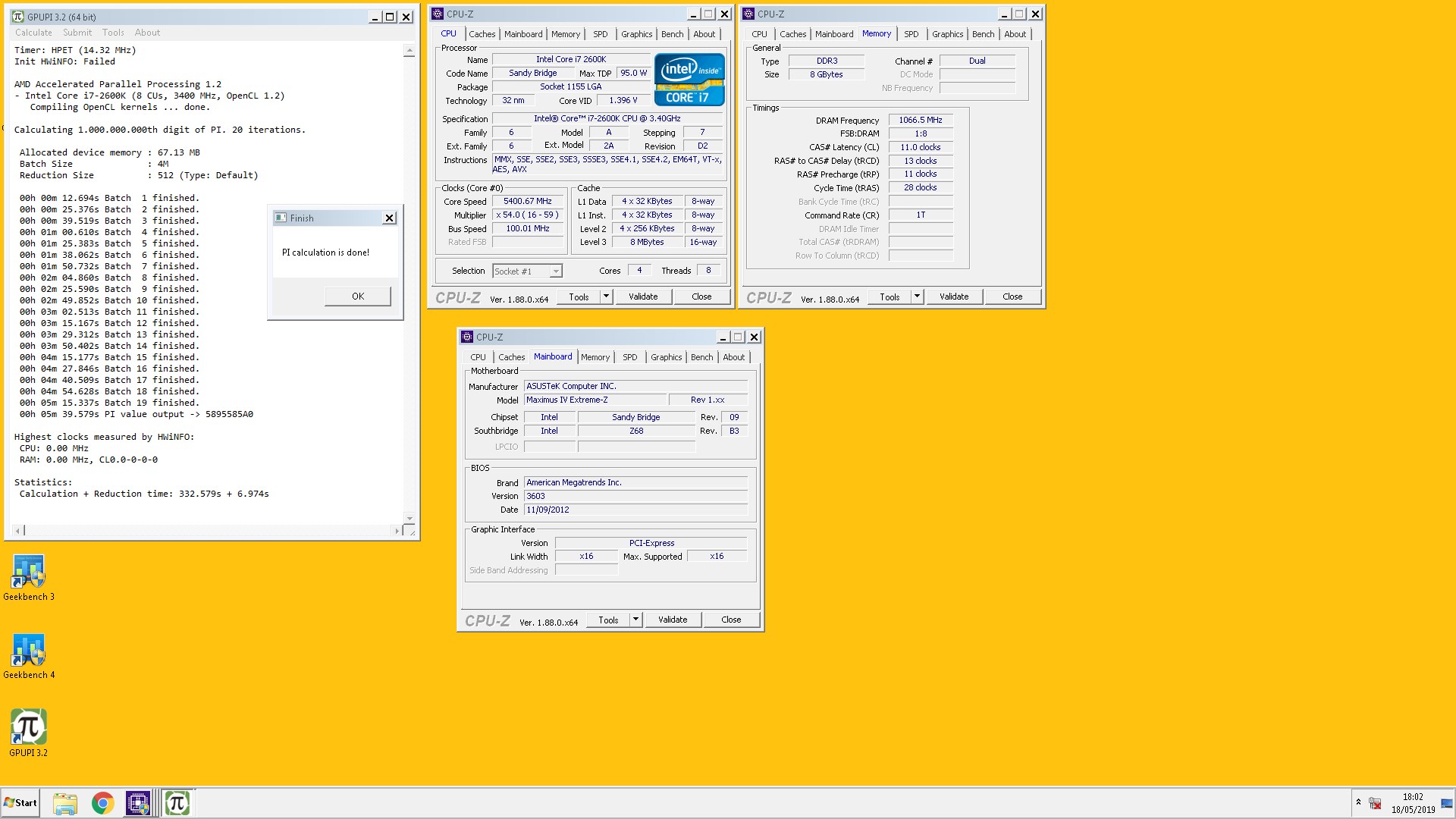
Task: Click Tools button in CPU-Z CPU window
Action: (579, 297)
